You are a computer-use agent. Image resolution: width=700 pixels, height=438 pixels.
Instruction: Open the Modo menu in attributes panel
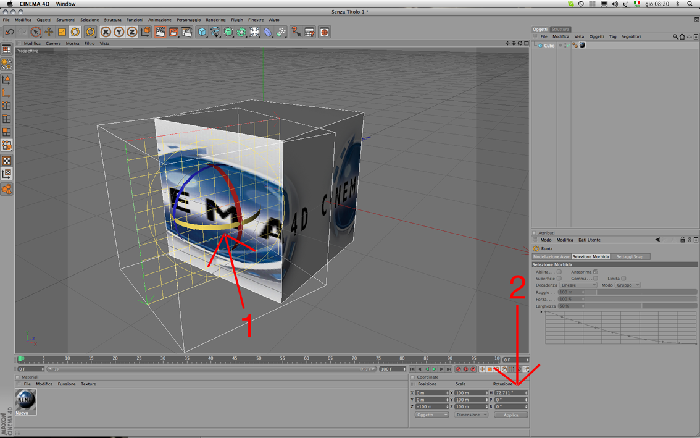point(546,240)
